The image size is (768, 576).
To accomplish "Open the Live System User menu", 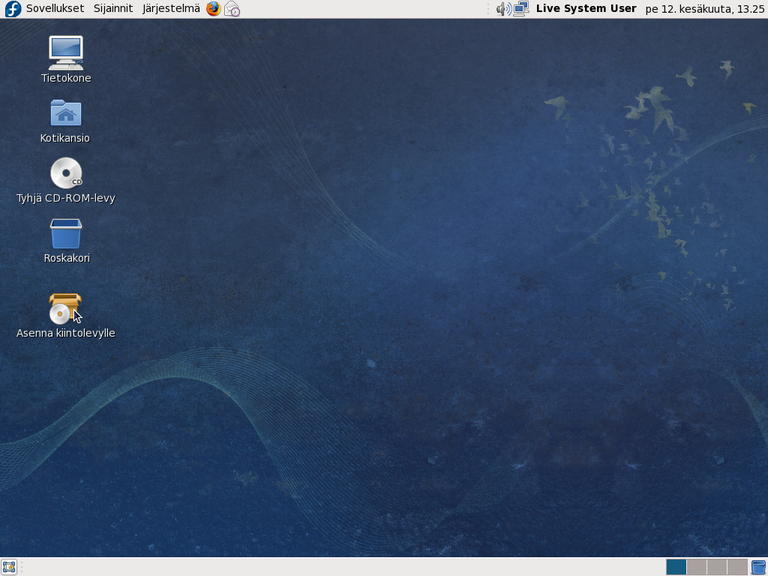I will 586,9.
